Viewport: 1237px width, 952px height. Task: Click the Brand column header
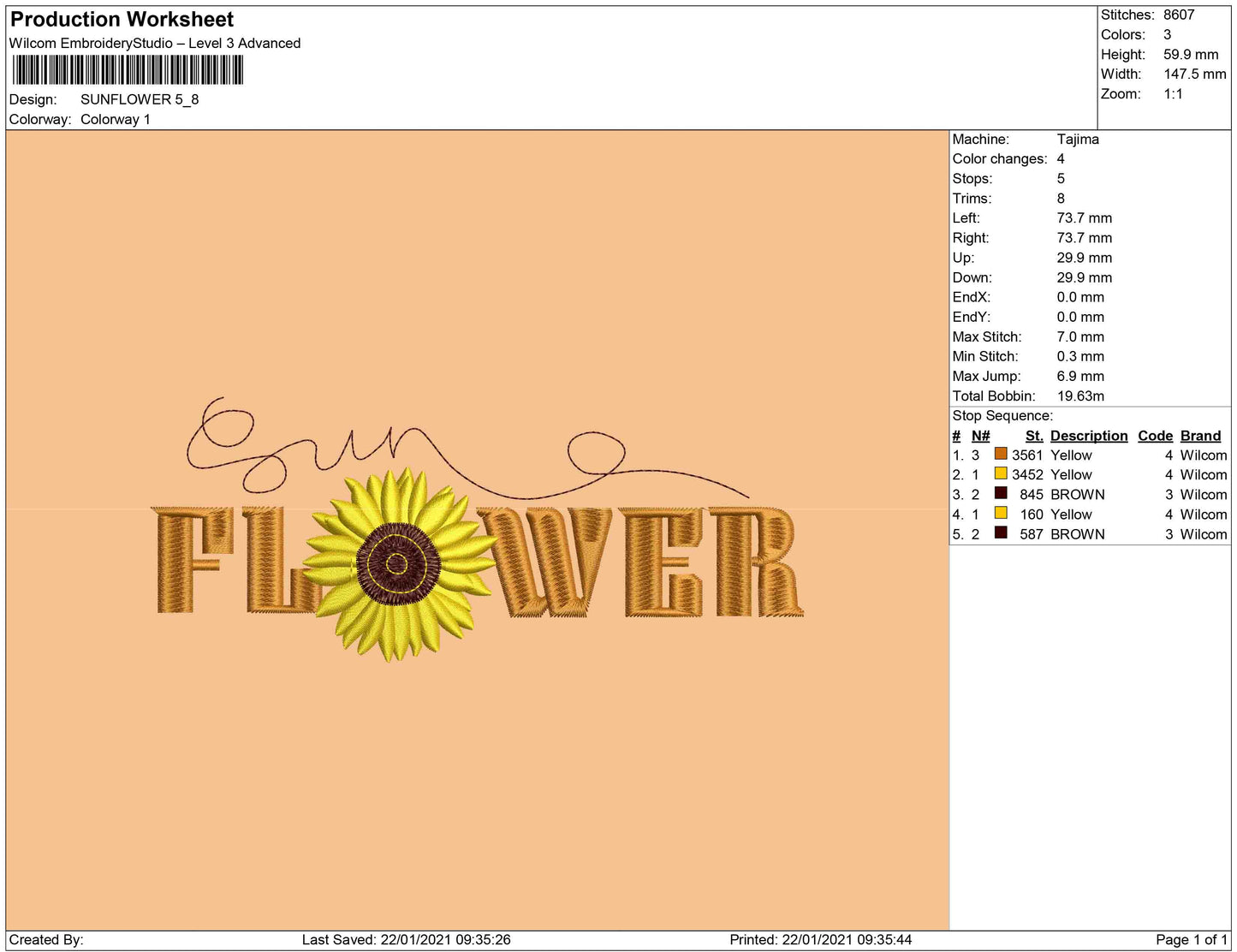[x=1200, y=436]
